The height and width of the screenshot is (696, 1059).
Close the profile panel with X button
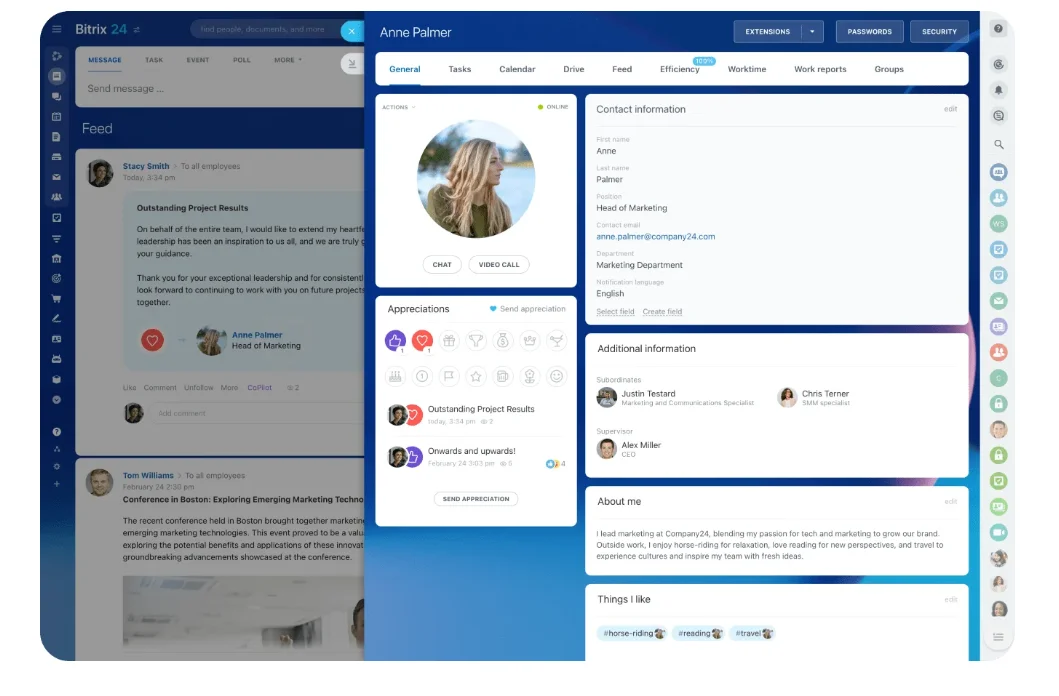(351, 31)
